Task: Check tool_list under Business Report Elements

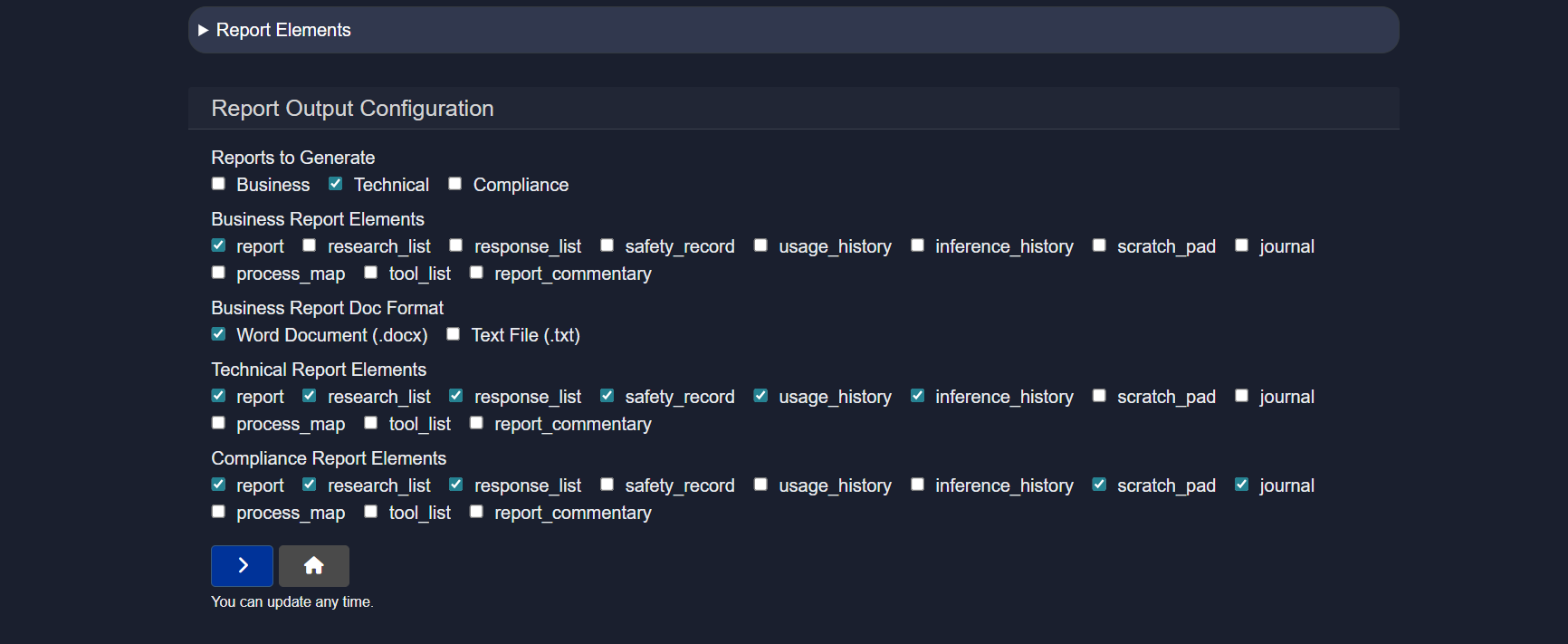Action: tap(371, 273)
